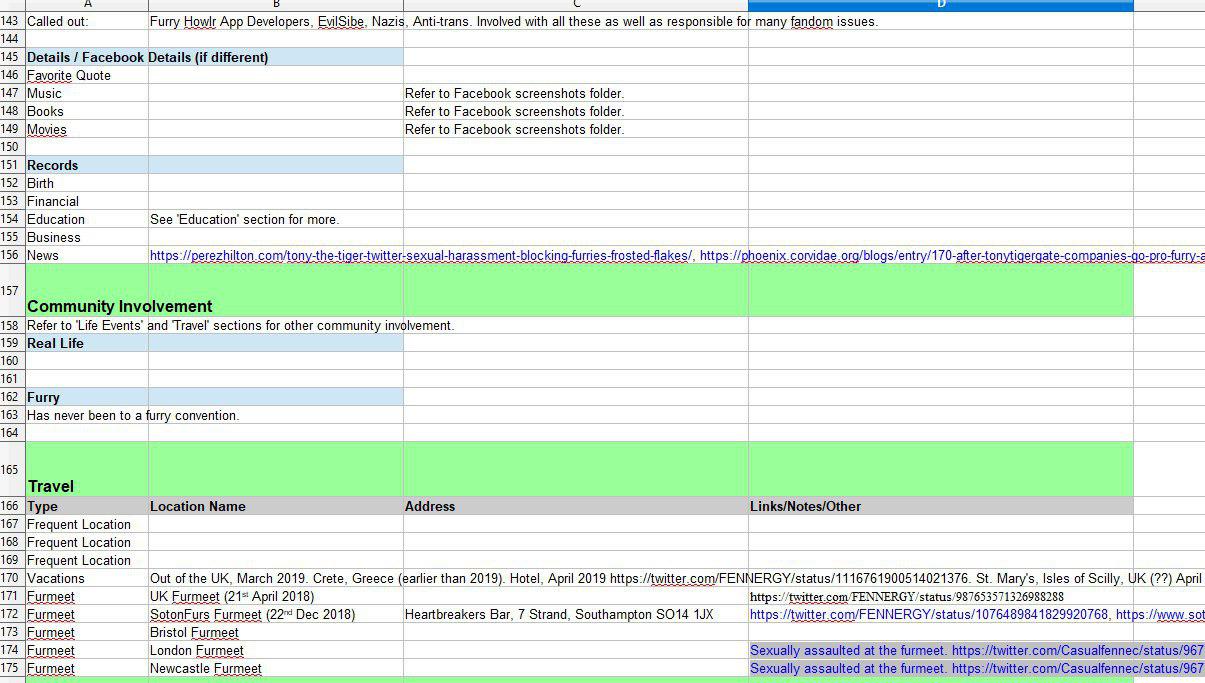Select the 'Favorite Quote' cell
1205x683 pixels.
tap(87, 75)
